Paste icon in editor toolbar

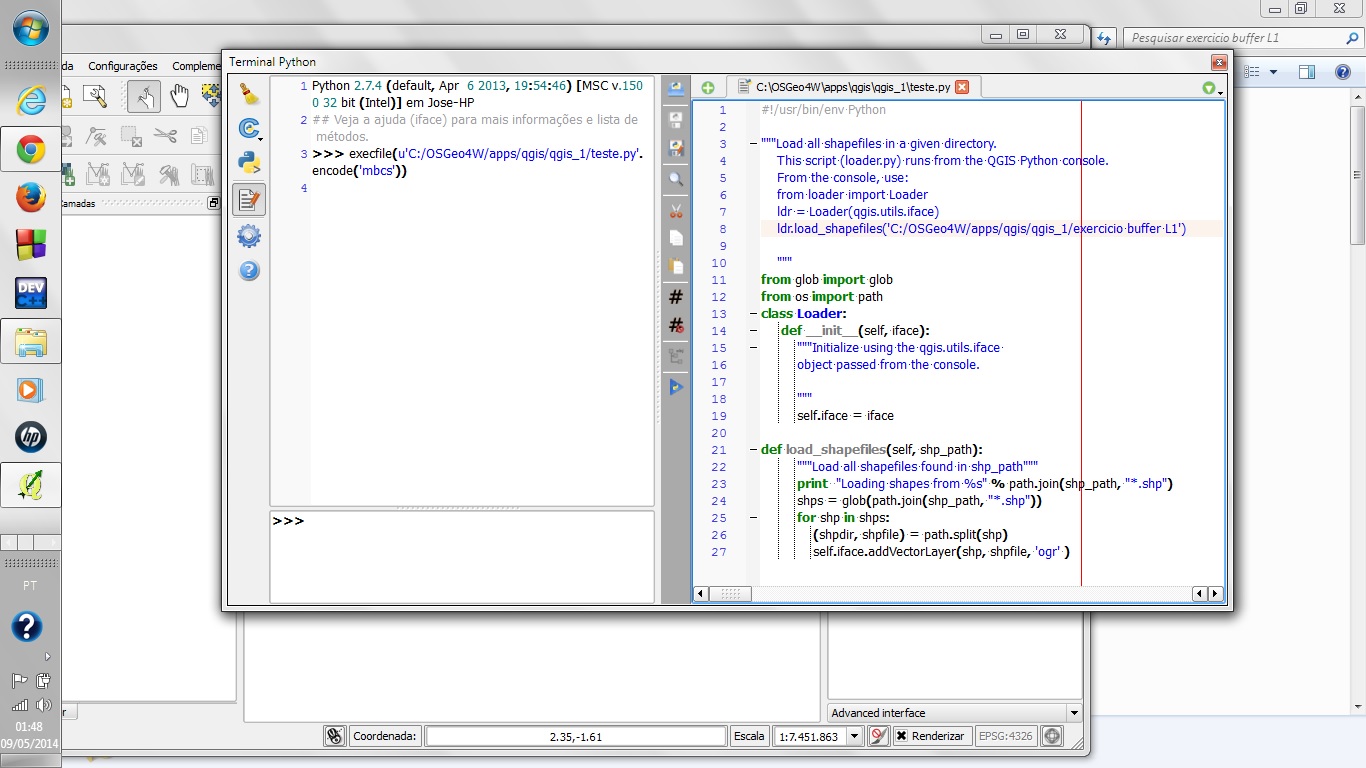click(676, 267)
